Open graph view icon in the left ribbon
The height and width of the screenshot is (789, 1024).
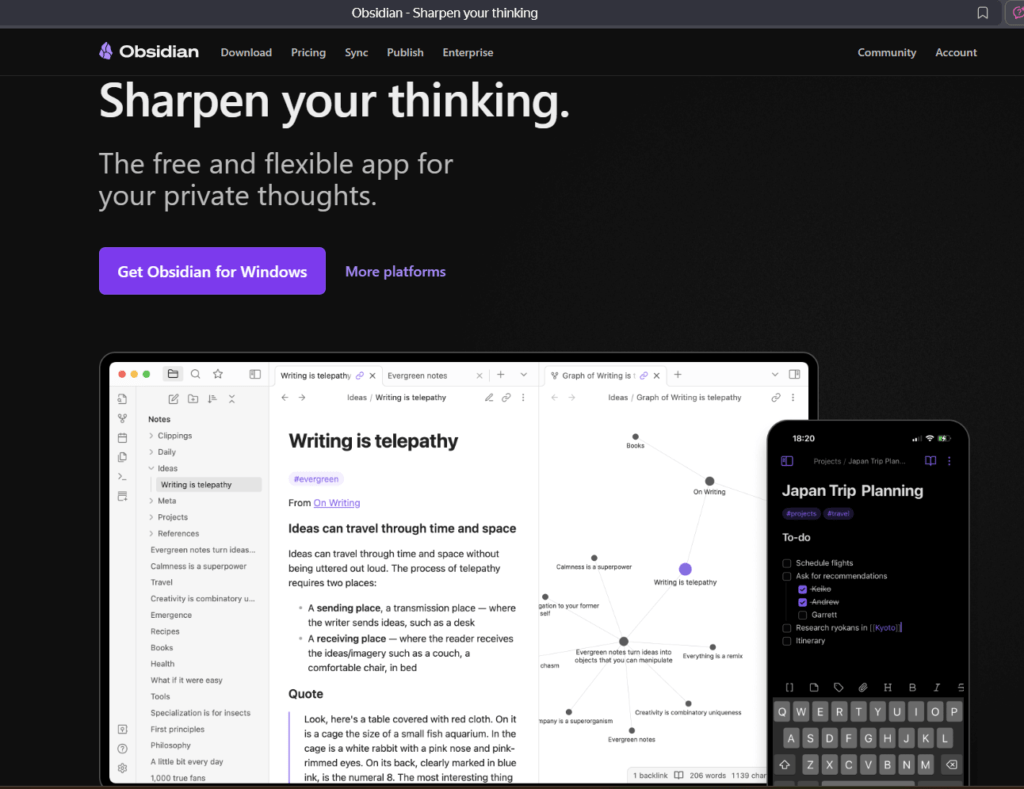(122, 418)
